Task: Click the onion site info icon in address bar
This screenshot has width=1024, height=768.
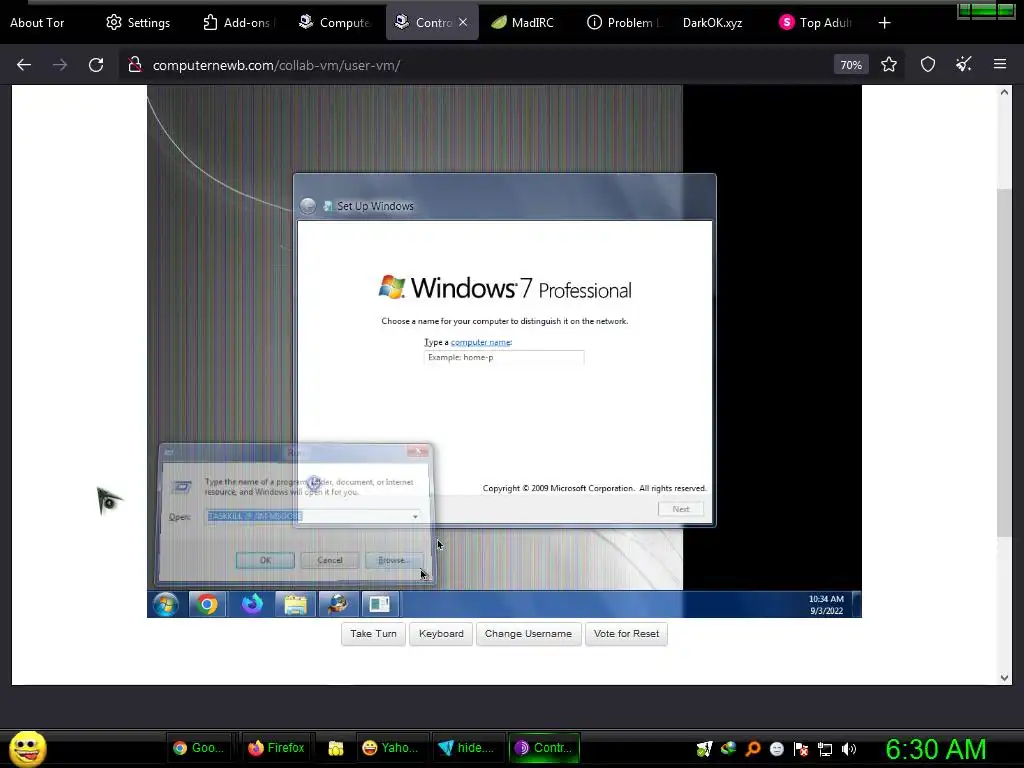Action: click(x=135, y=65)
